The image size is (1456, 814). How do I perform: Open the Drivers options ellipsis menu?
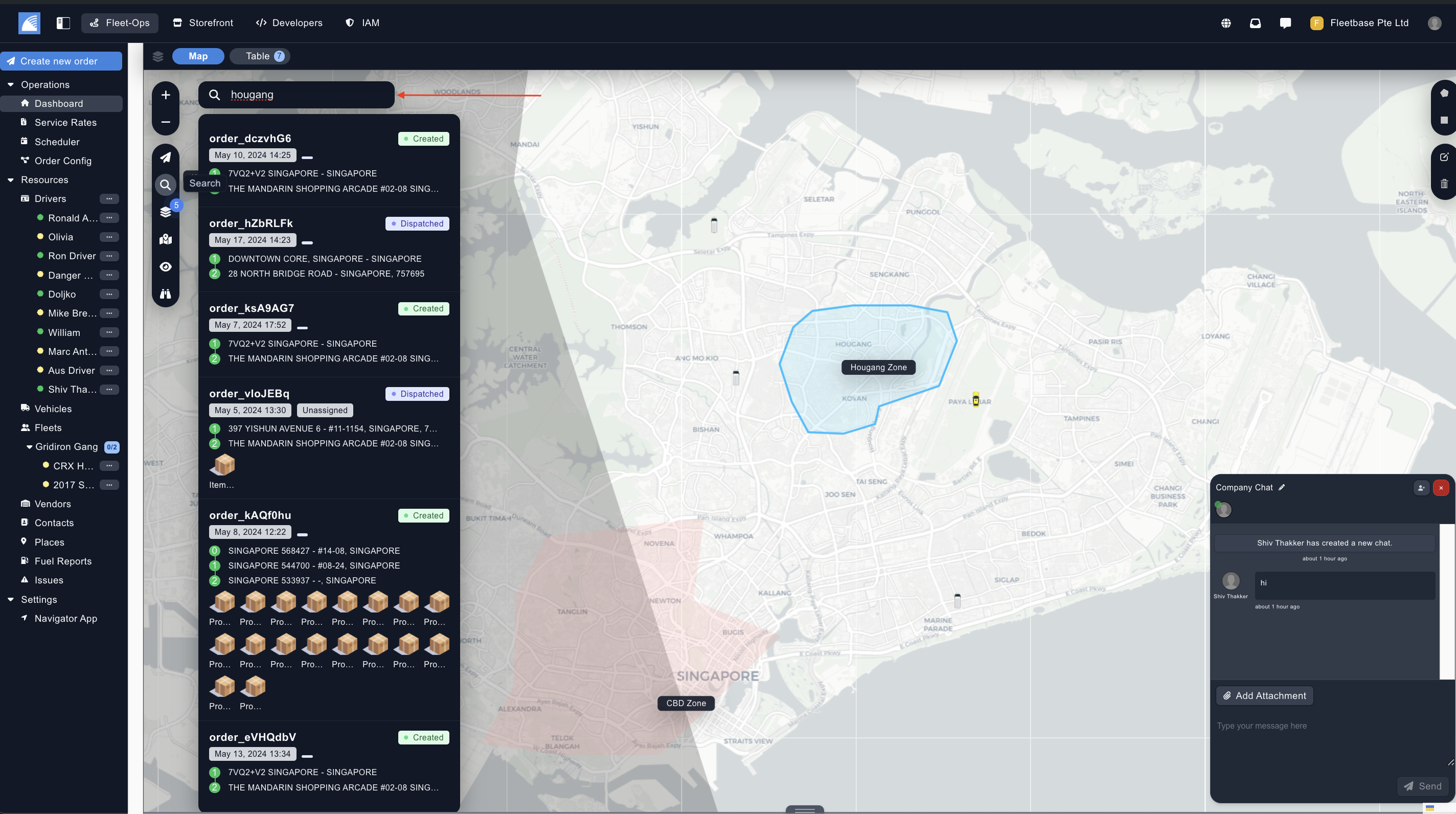tap(109, 198)
